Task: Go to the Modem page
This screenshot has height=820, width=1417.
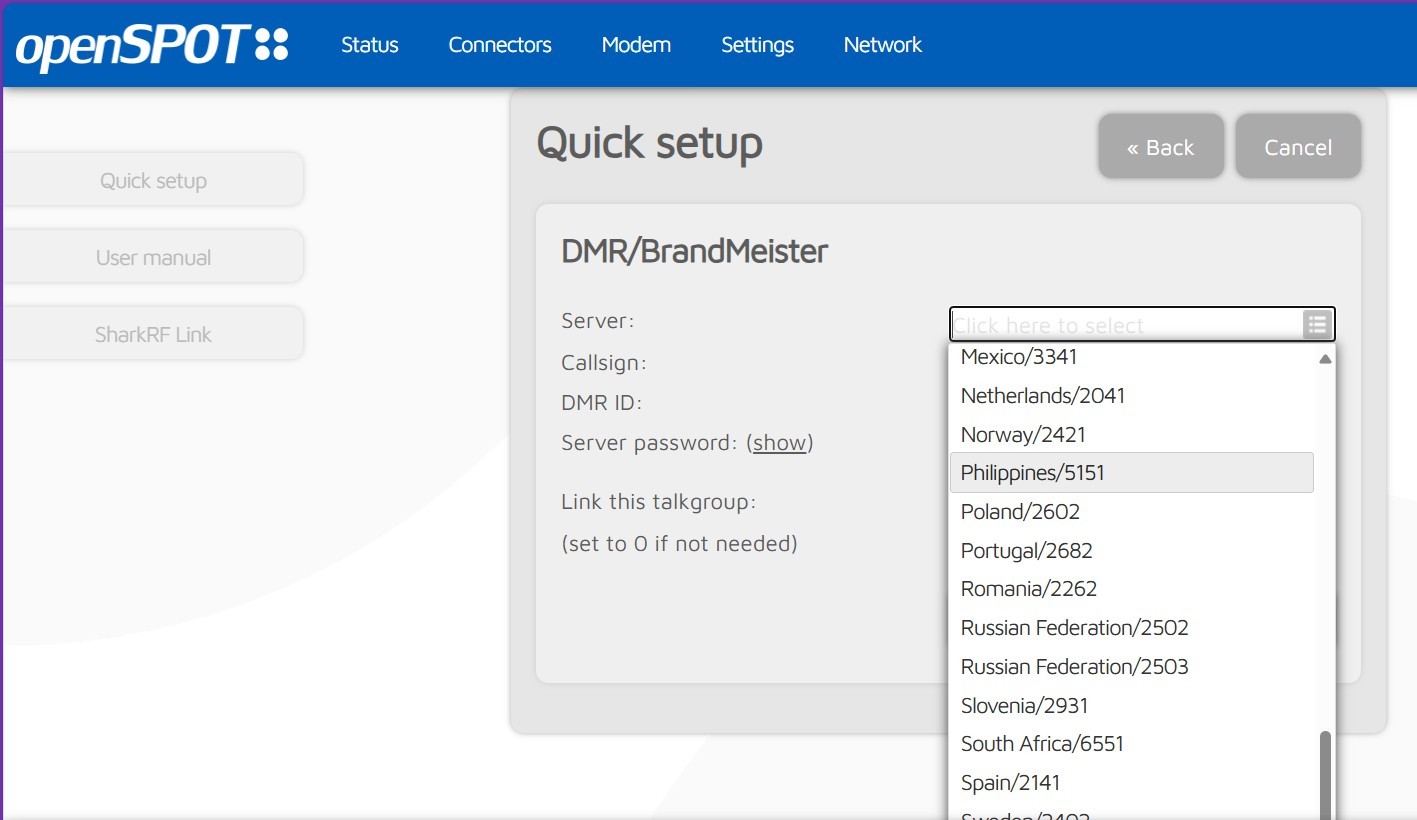Action: click(x=636, y=45)
